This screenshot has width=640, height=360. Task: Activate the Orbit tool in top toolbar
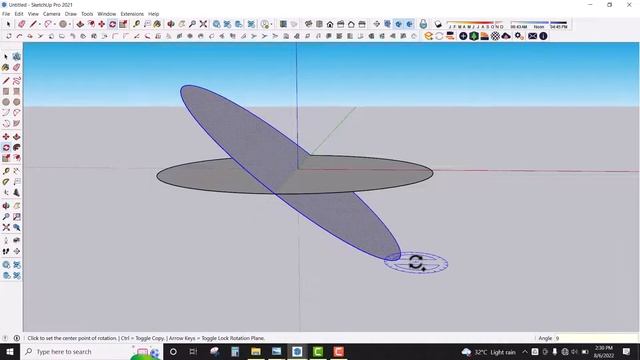coord(171,24)
